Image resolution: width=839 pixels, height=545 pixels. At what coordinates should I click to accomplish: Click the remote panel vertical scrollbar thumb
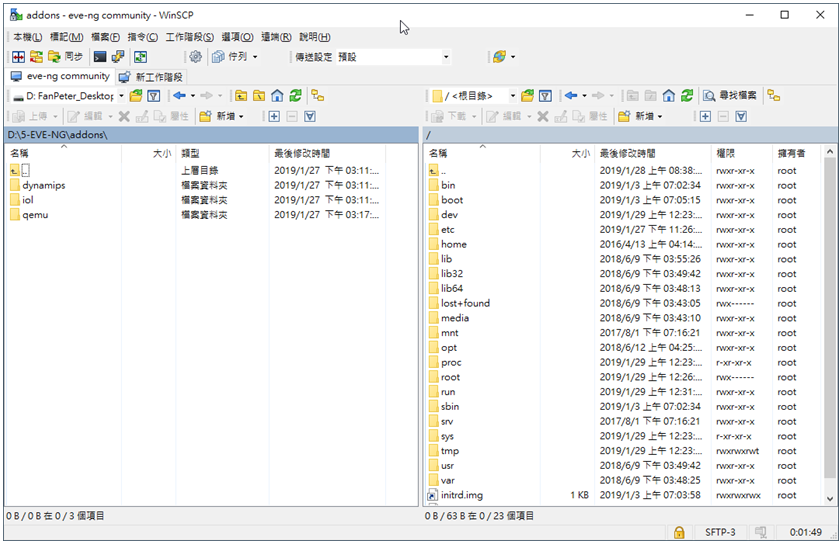coord(829,318)
